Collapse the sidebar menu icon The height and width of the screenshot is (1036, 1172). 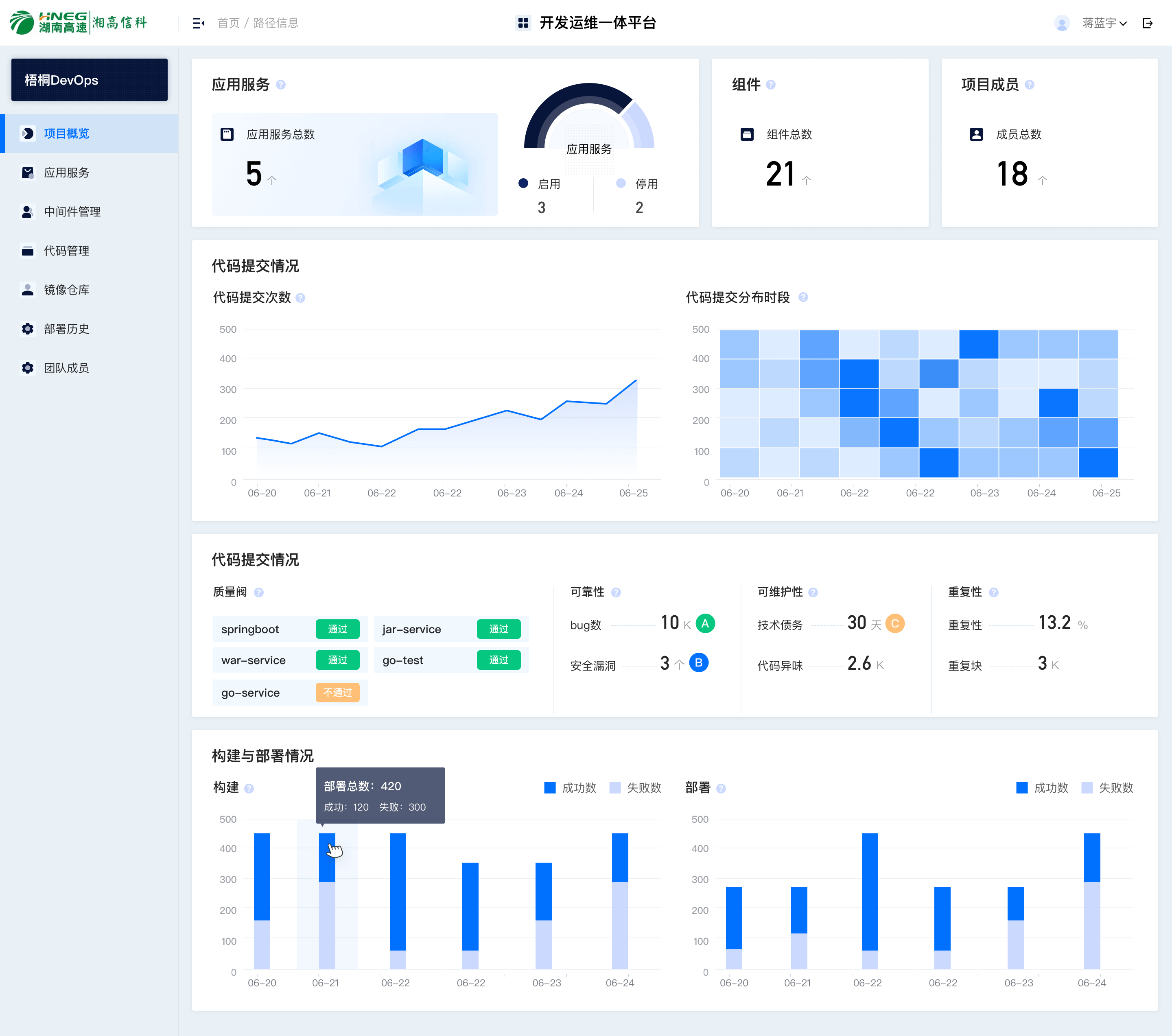point(199,23)
